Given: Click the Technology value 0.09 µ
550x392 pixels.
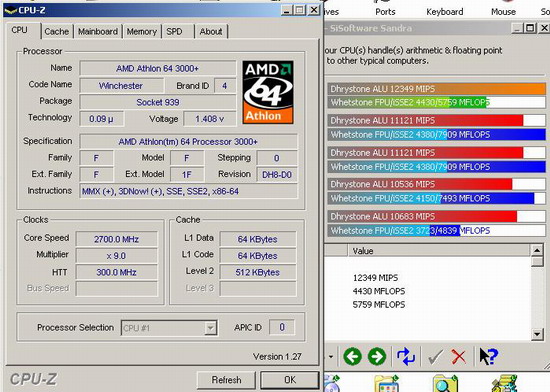Looking at the screenshot, I should [x=101, y=119].
